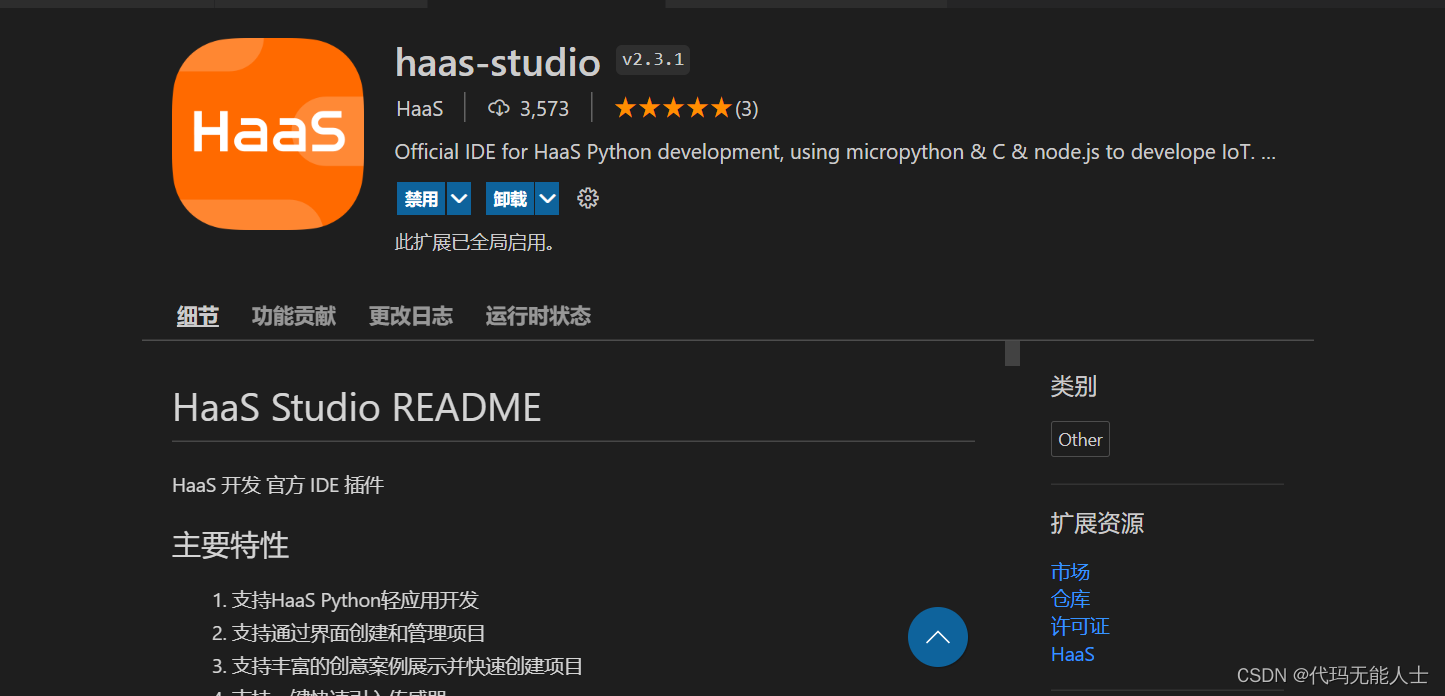
Task: Click the Official IDE description text
Action: click(835, 152)
